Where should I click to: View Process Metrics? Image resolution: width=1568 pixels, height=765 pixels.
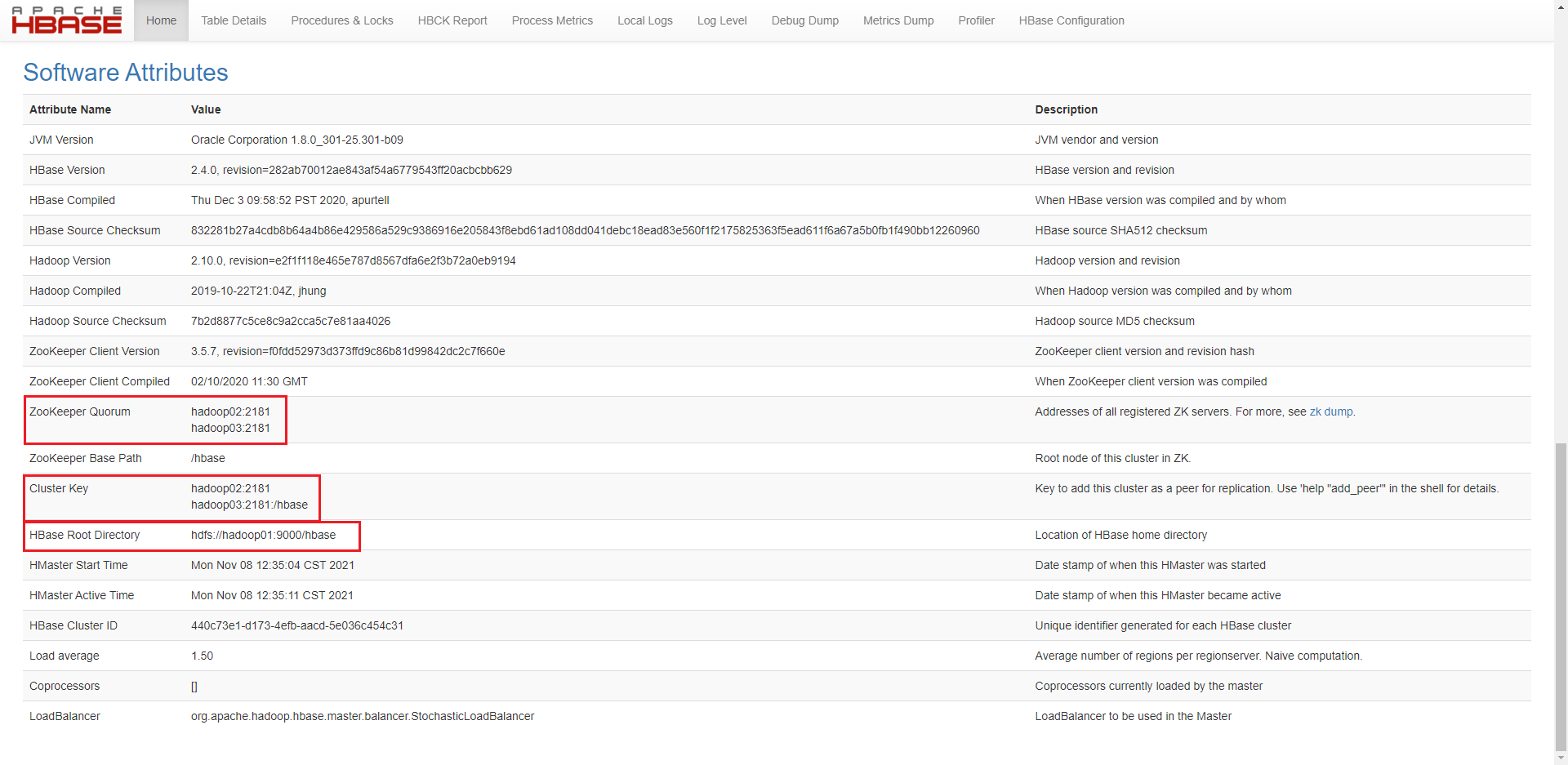click(552, 20)
